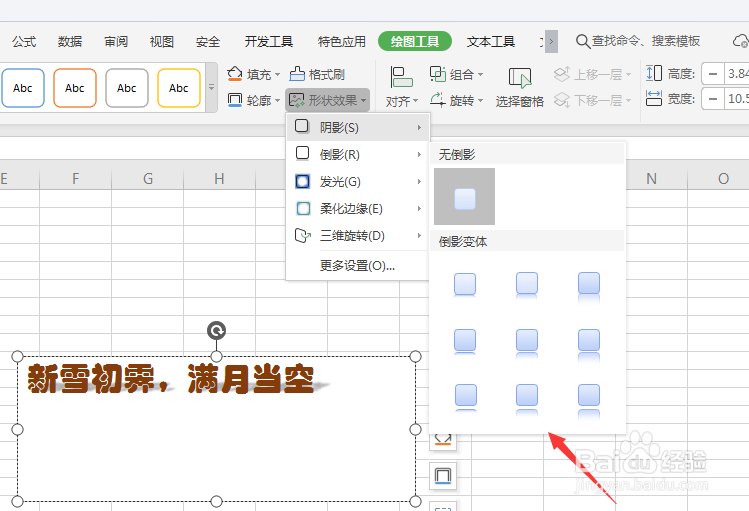The height and width of the screenshot is (511, 749).
Task: Open the 数据 ribbon tab
Action: coord(70,42)
